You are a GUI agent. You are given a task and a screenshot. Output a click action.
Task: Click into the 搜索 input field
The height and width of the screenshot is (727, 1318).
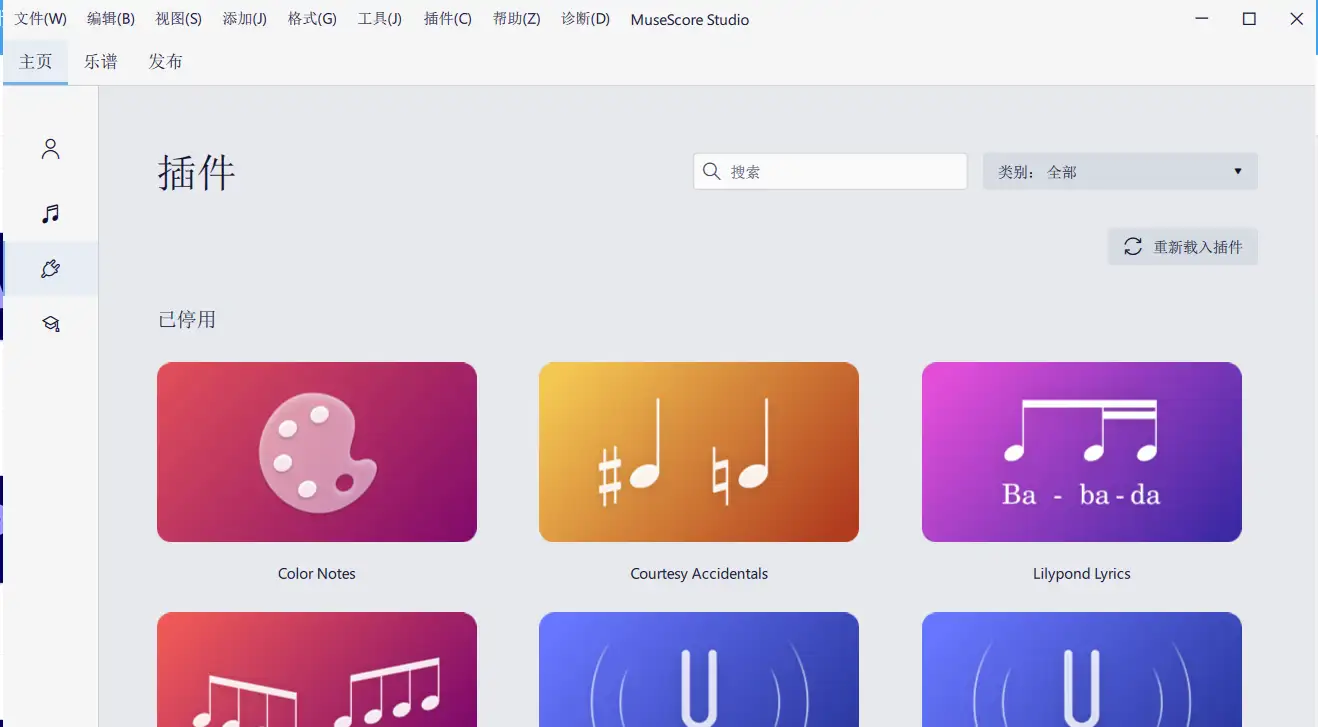840,172
